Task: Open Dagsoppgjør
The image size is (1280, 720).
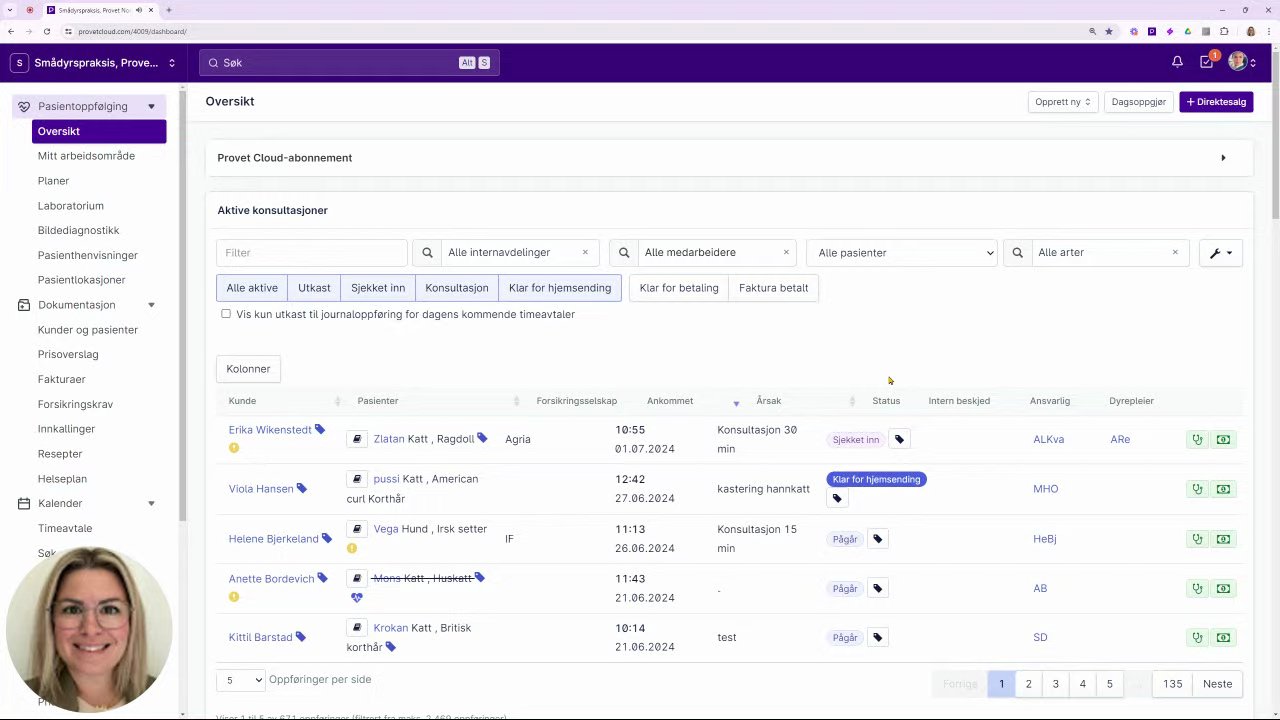Action: coord(1139,102)
